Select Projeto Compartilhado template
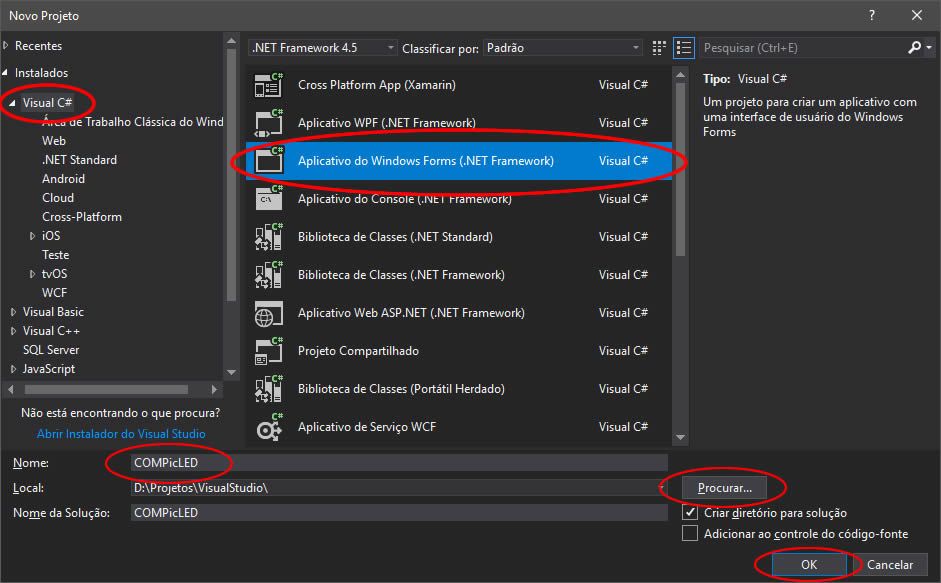Image resolution: width=941 pixels, height=583 pixels. [x=459, y=351]
